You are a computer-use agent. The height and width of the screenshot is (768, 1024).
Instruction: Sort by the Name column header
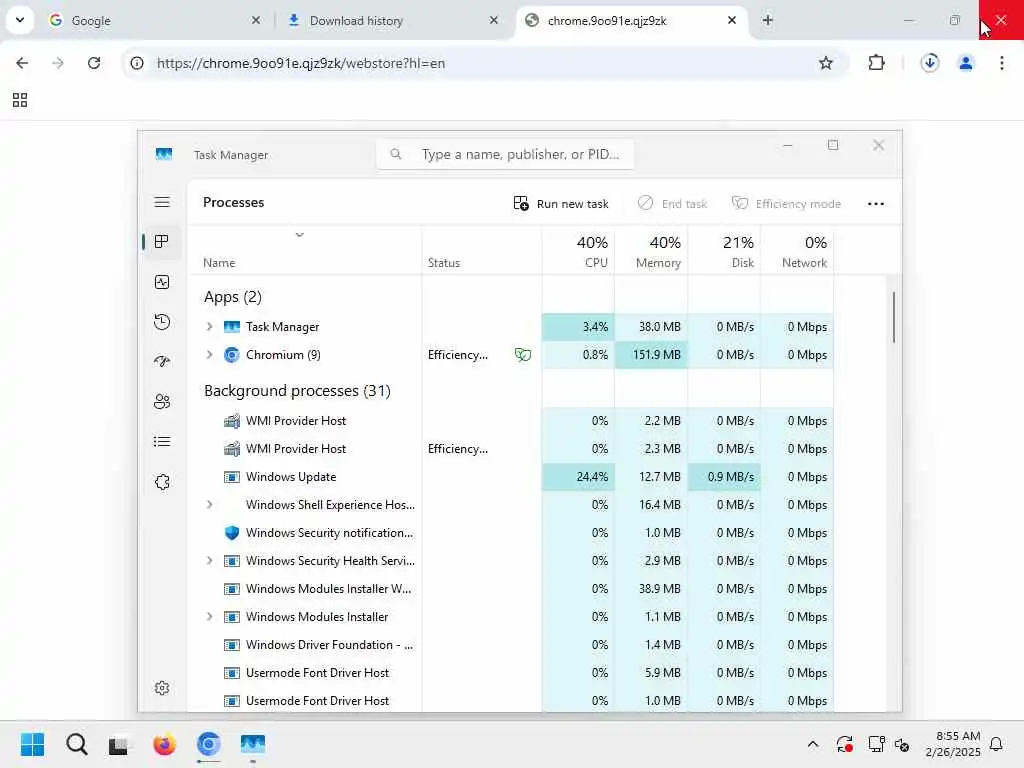304,251
